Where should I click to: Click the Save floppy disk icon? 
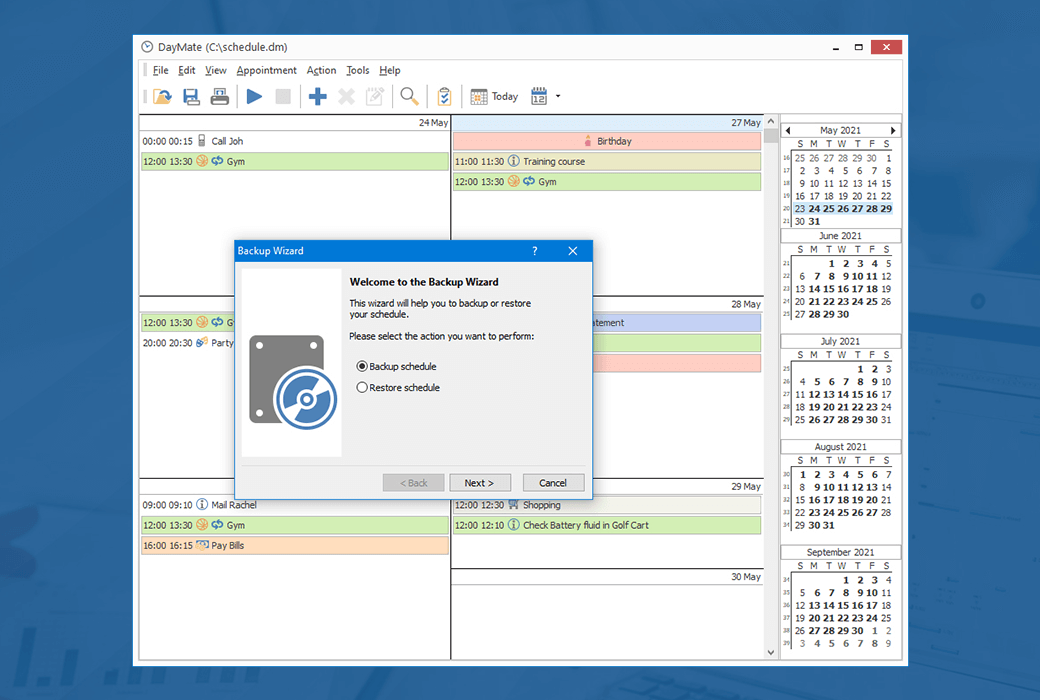(x=191, y=97)
